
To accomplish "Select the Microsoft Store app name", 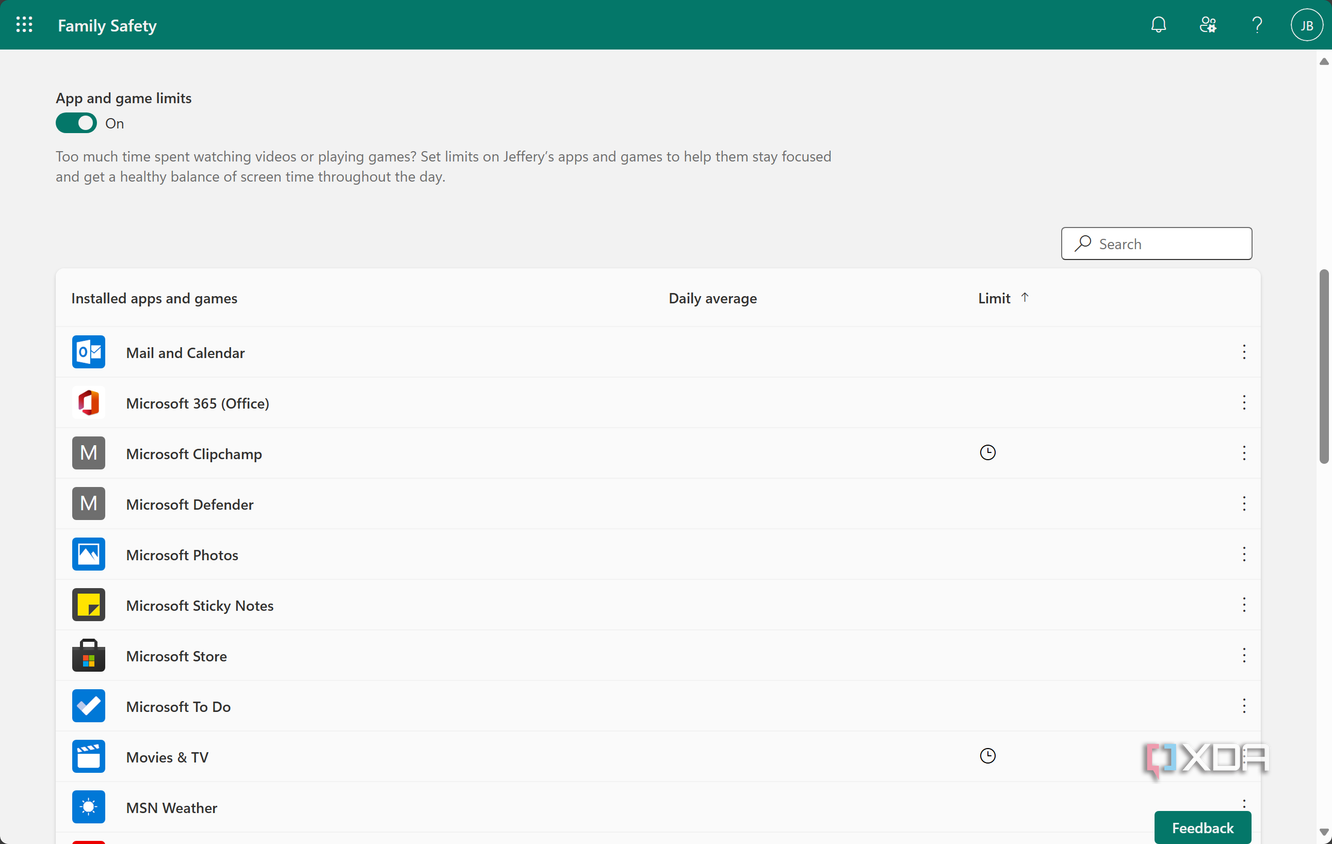I will click(x=176, y=656).
